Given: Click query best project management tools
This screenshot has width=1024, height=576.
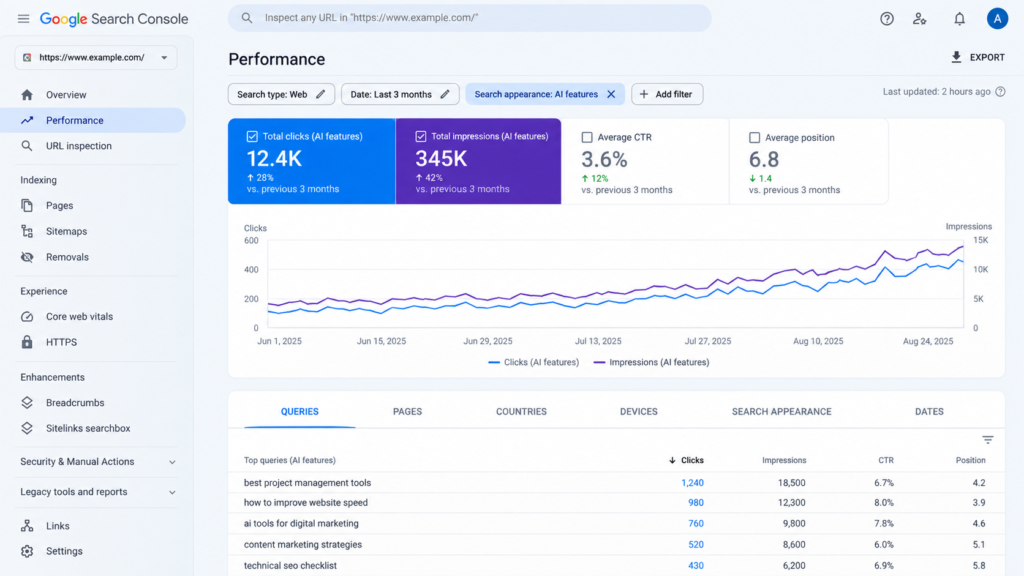Looking at the screenshot, I should pos(308,483).
